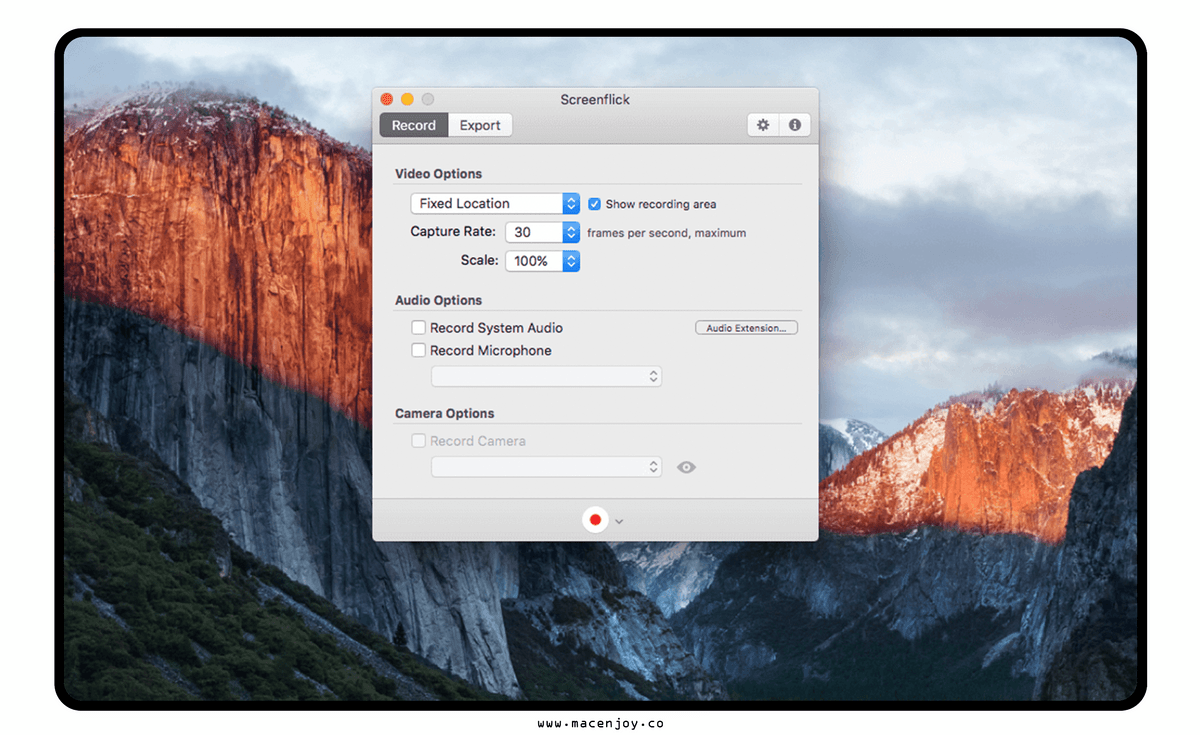Enable Record System Audio checkbox

pyautogui.click(x=419, y=328)
